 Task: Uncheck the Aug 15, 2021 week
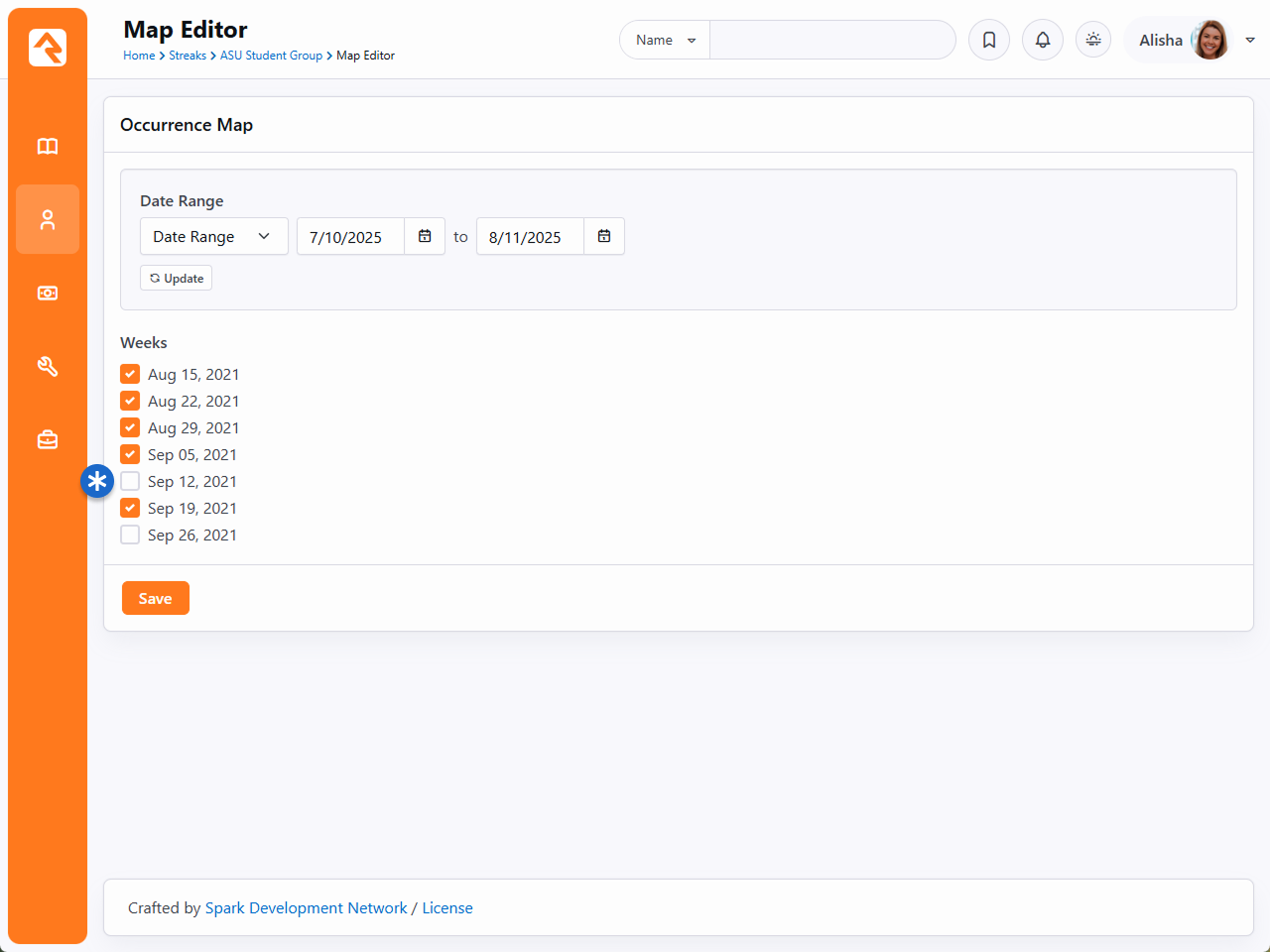coord(130,374)
